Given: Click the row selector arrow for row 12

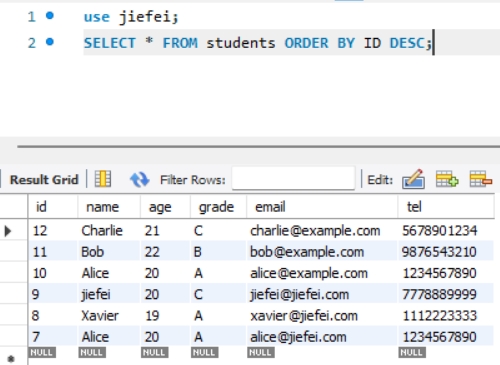Looking at the screenshot, I should point(8,231).
